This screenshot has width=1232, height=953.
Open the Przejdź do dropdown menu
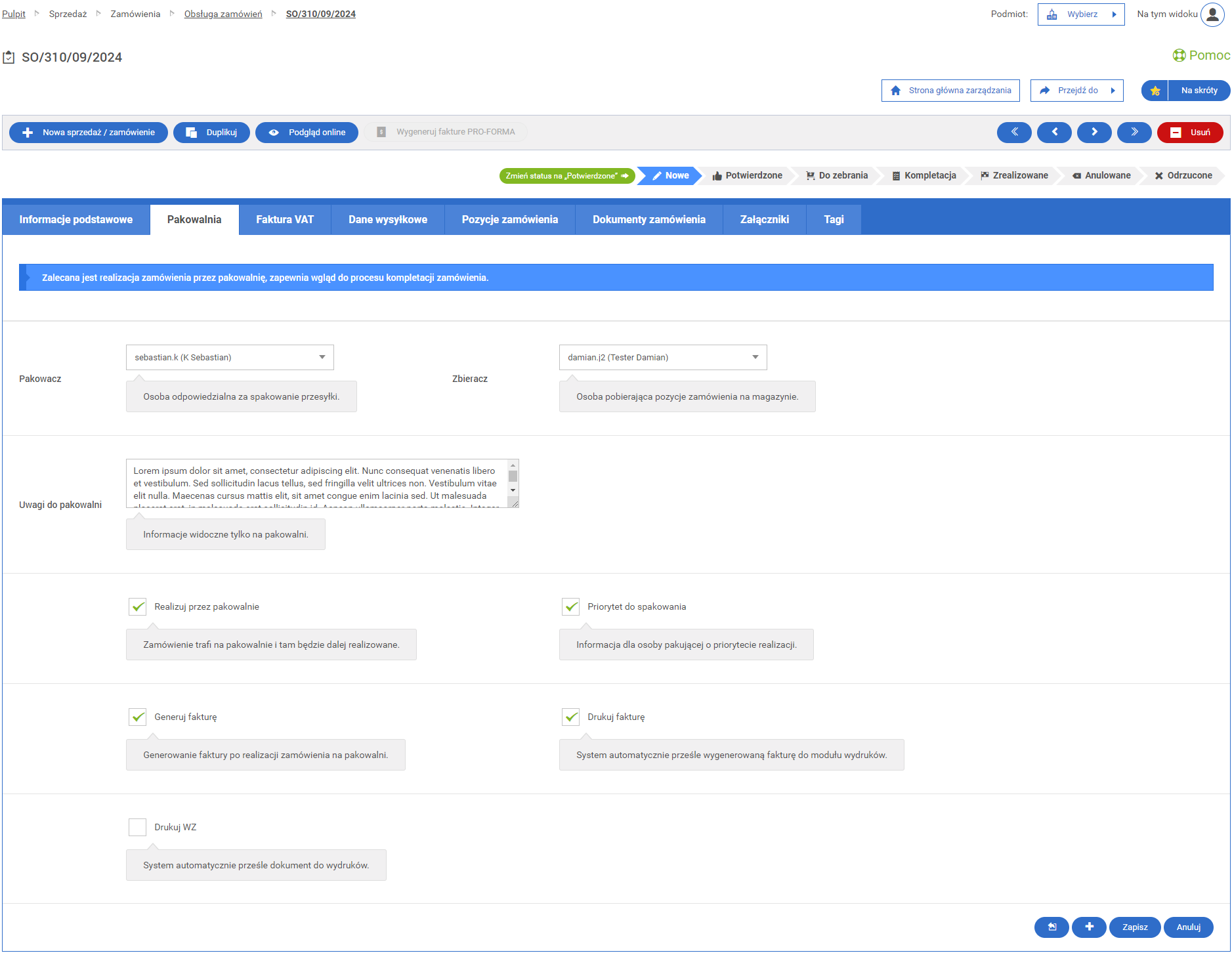coord(1077,91)
